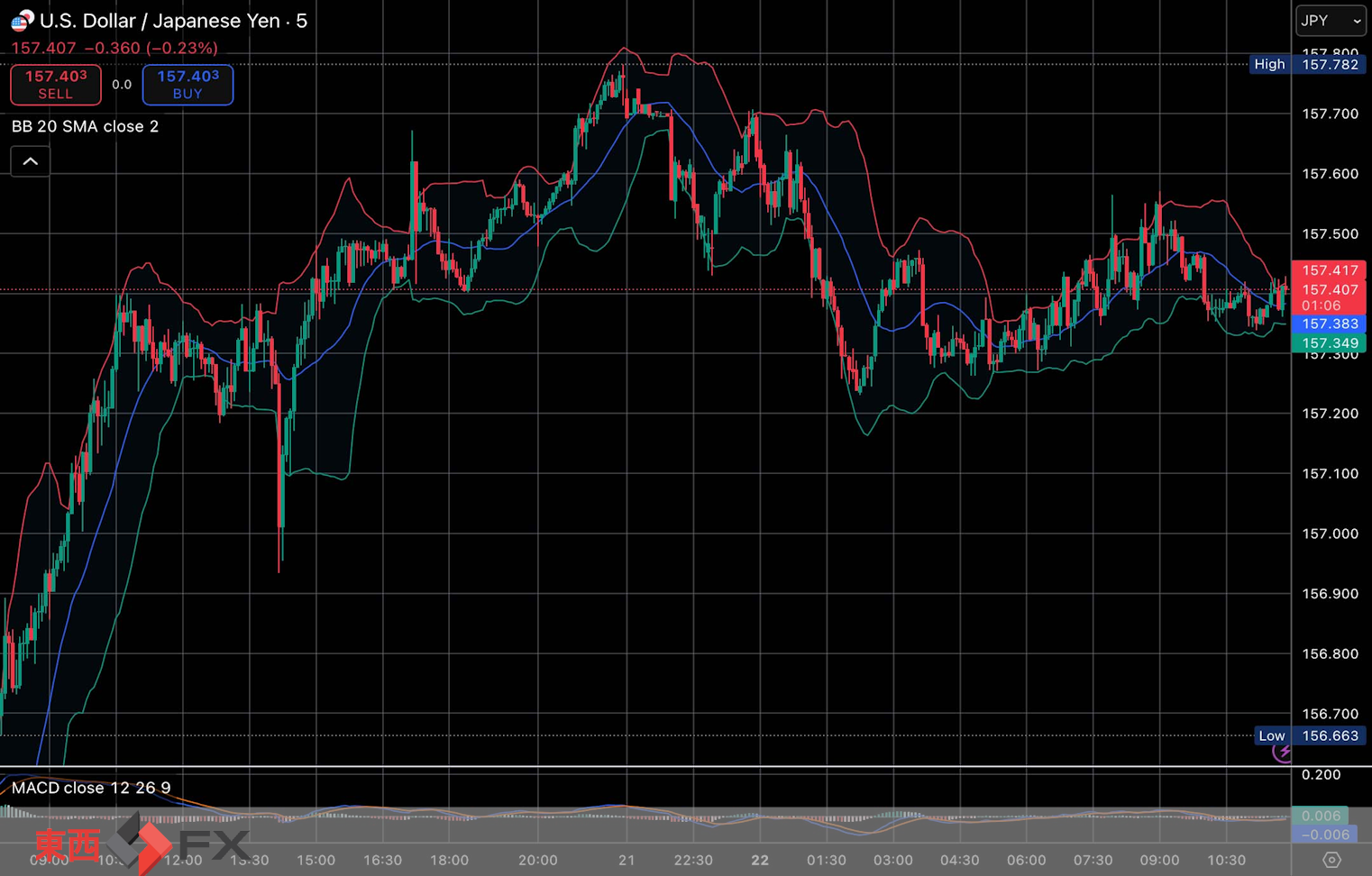Viewport: 1372px width, 876px height.
Task: Open chart settings hexagon icon
Action: 1331,860
